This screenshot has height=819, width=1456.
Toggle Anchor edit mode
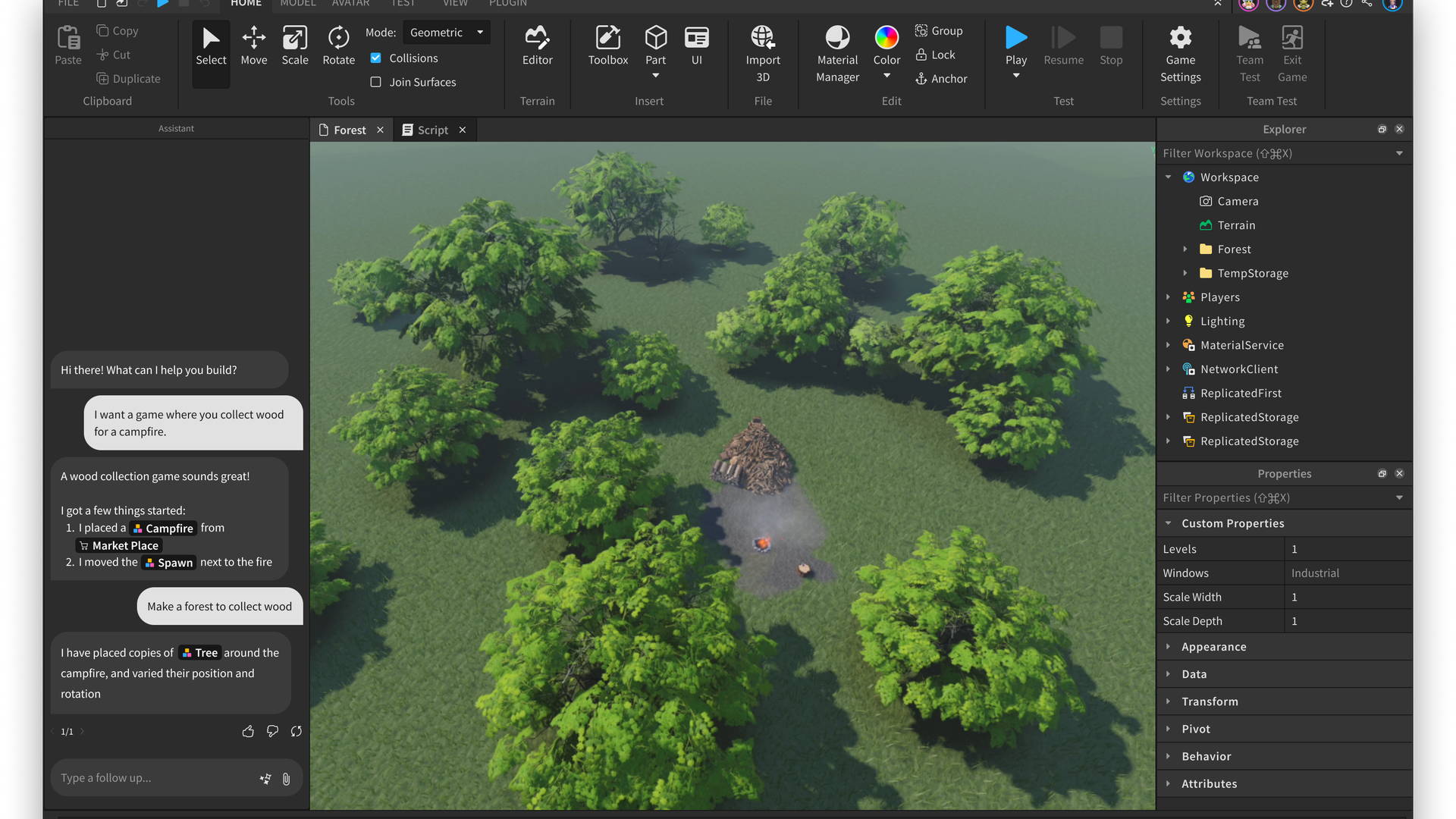click(940, 78)
